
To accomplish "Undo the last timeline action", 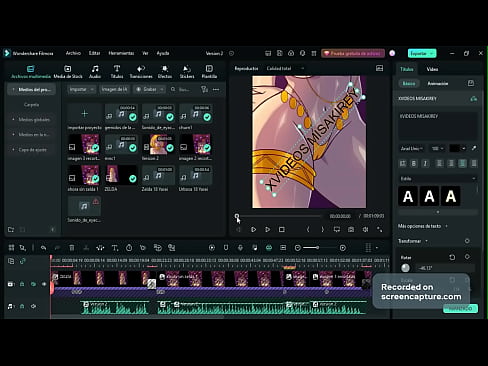I will point(43,248).
